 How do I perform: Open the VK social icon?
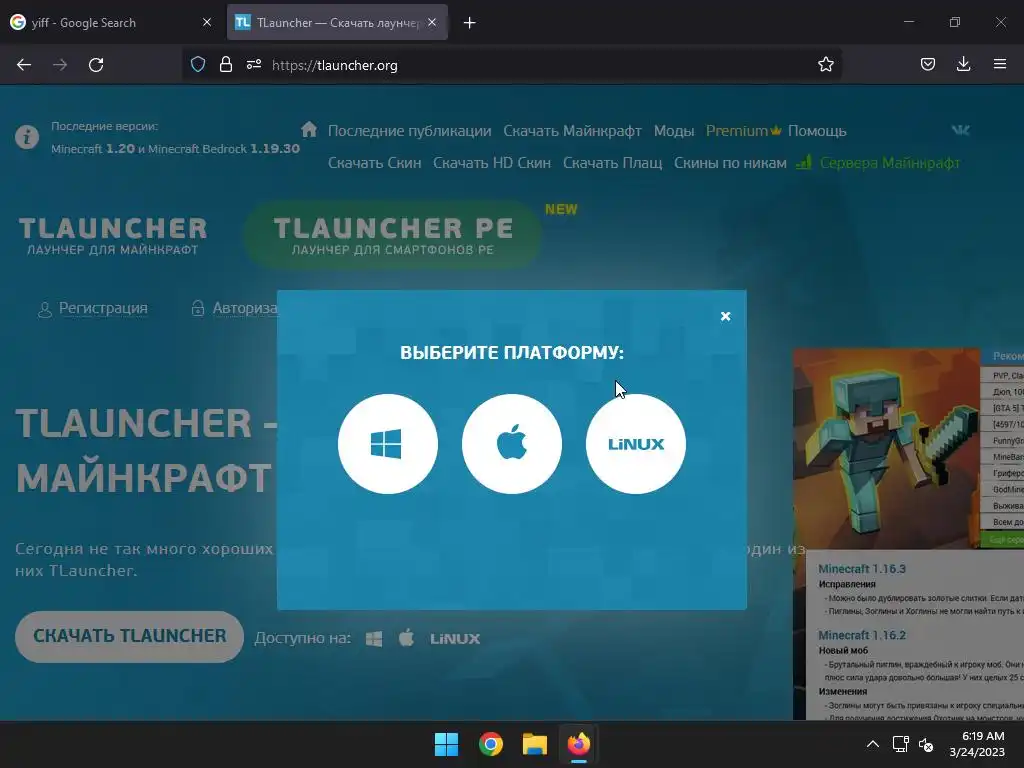coord(960,130)
